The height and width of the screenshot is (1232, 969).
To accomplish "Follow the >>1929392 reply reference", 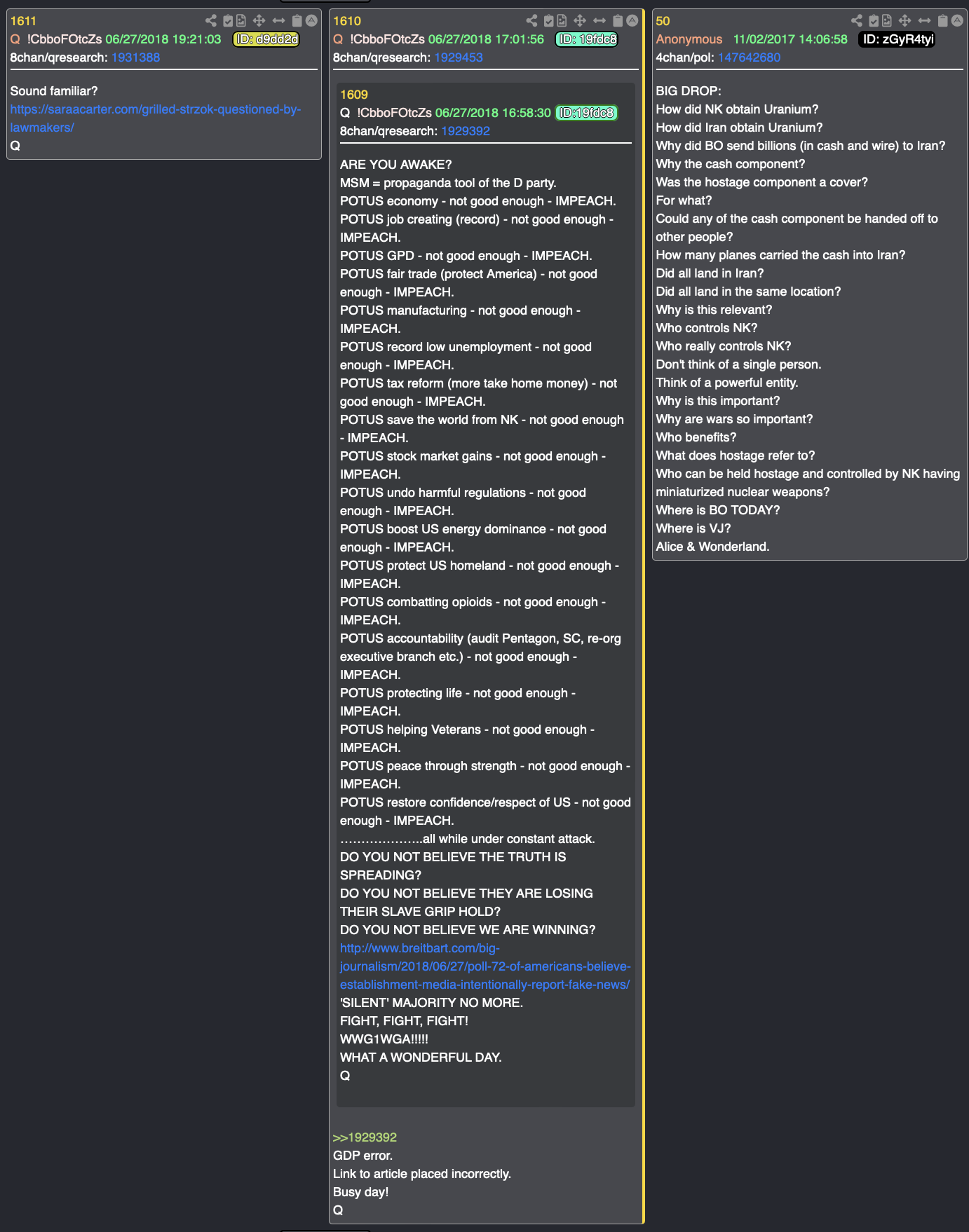I will (x=365, y=1137).
